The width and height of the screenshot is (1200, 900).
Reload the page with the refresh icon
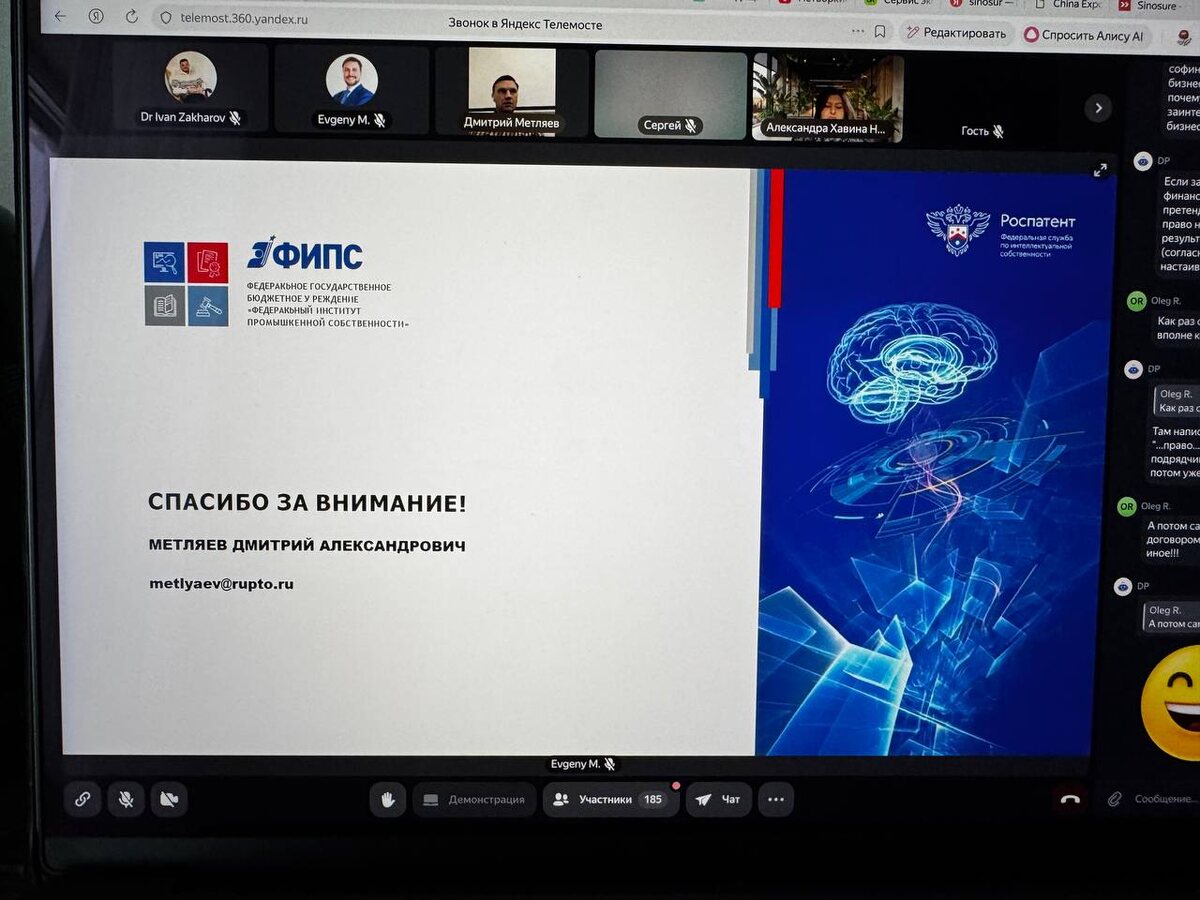131,17
